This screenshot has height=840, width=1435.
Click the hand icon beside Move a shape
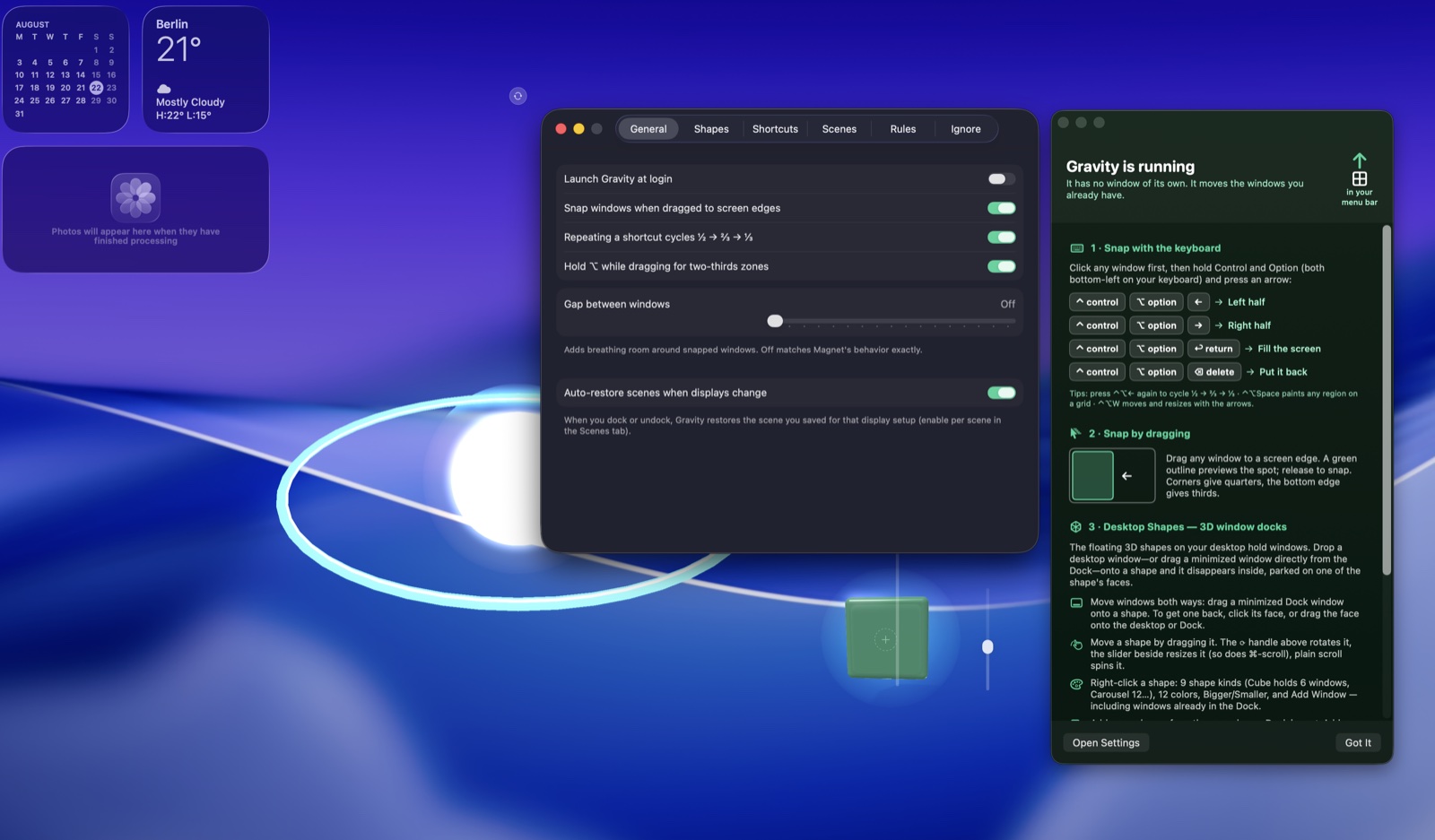point(1076,644)
